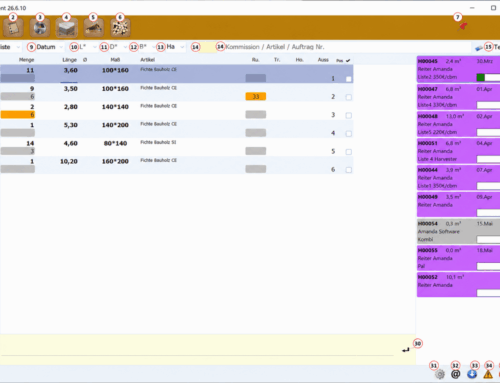Screen dimensions: 500x383
Task: Open order card H00051 Liste 4 Harvester
Action: [x=458, y=151]
